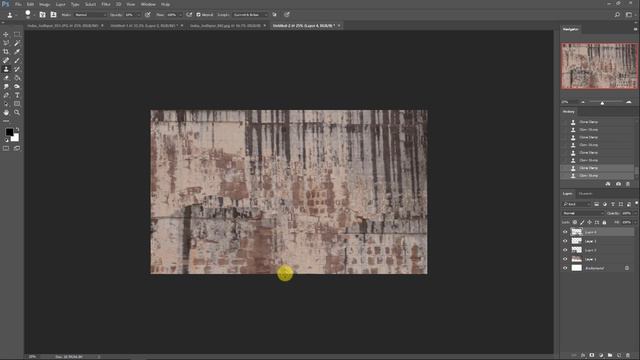Close the Untitled-2 document tab

coord(339,25)
